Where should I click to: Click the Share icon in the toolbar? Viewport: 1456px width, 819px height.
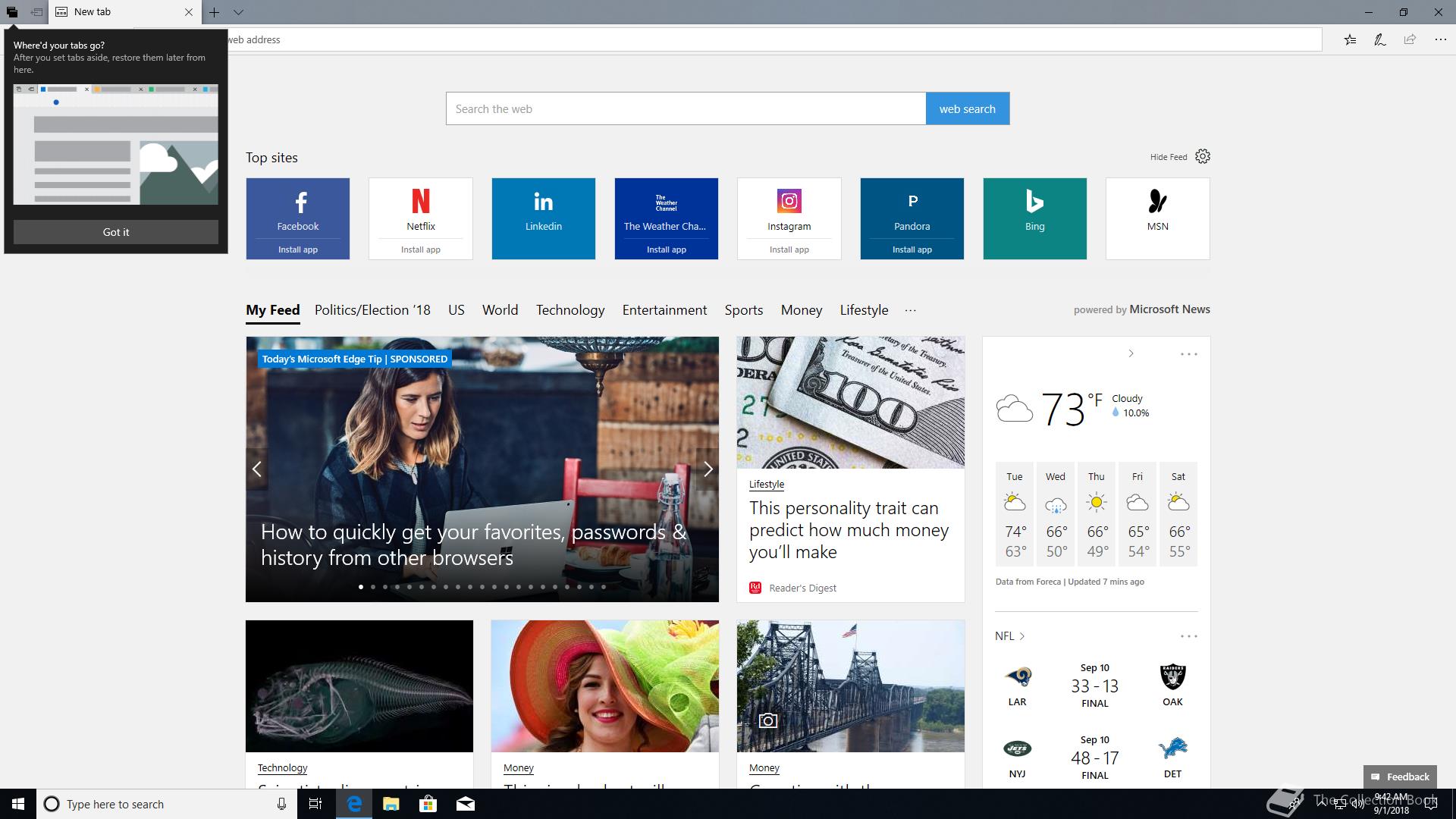[1410, 39]
